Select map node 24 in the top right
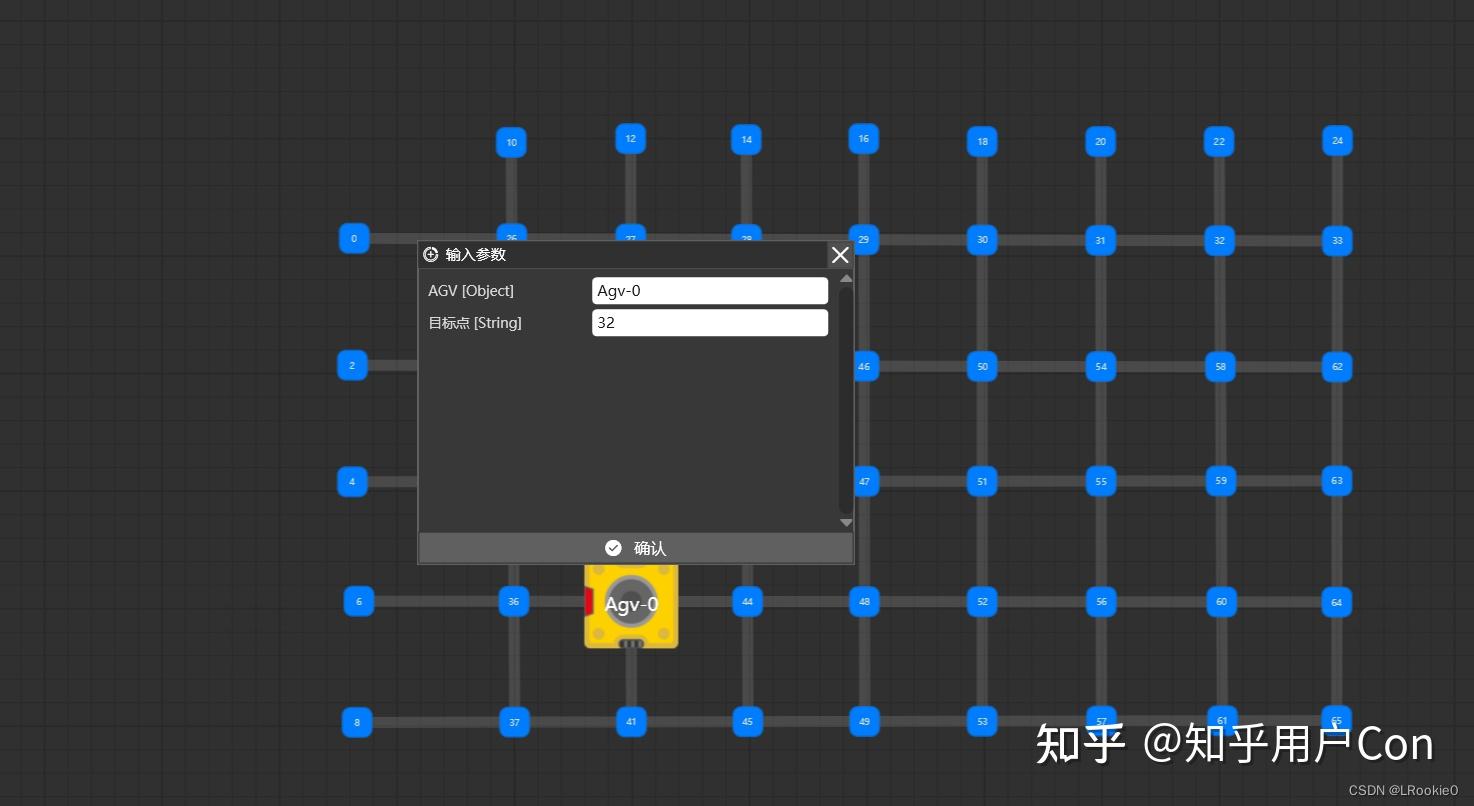The height and width of the screenshot is (806, 1474). pyautogui.click(x=1337, y=140)
